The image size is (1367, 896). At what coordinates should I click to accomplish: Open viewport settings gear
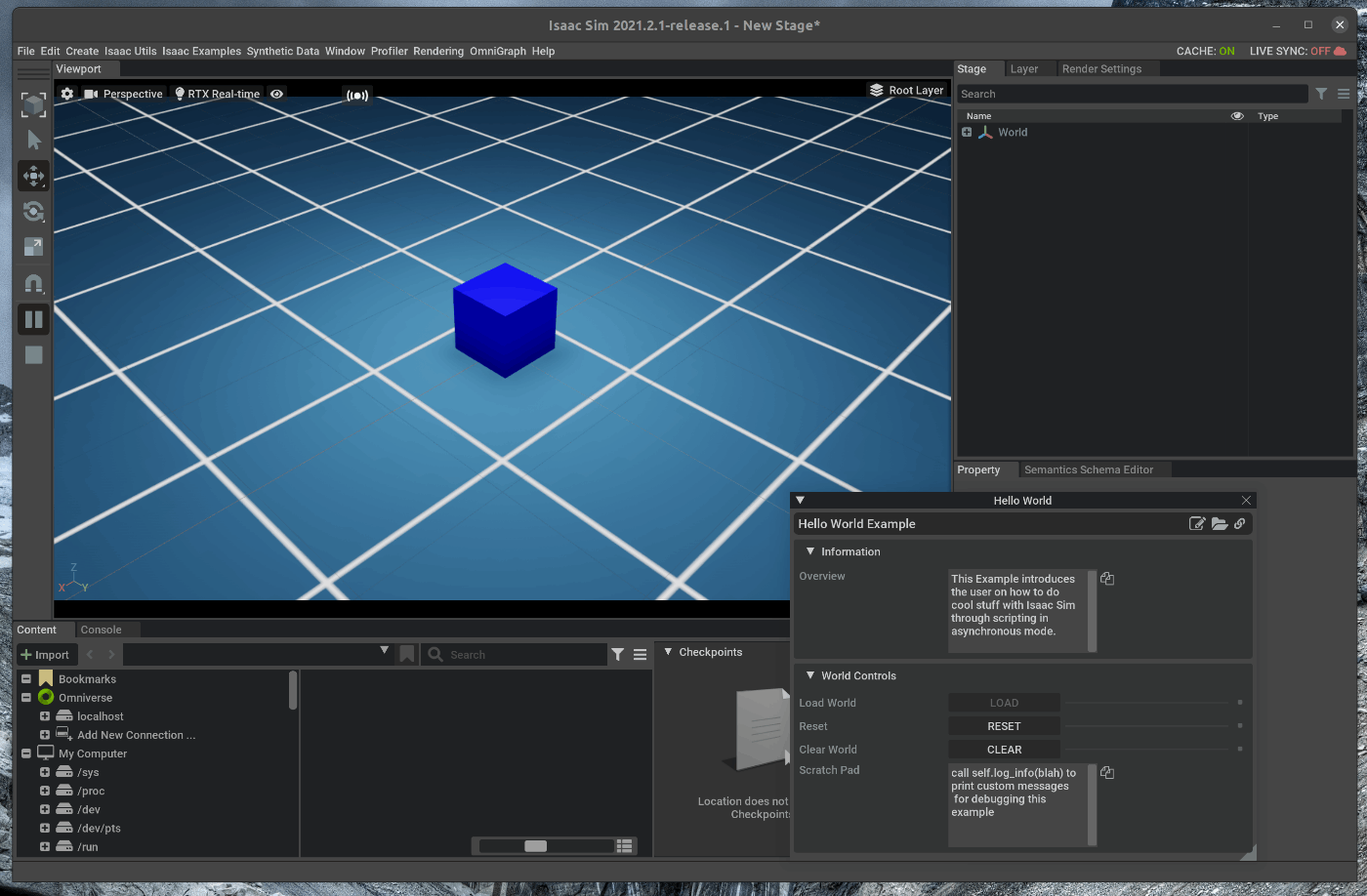[x=67, y=94]
